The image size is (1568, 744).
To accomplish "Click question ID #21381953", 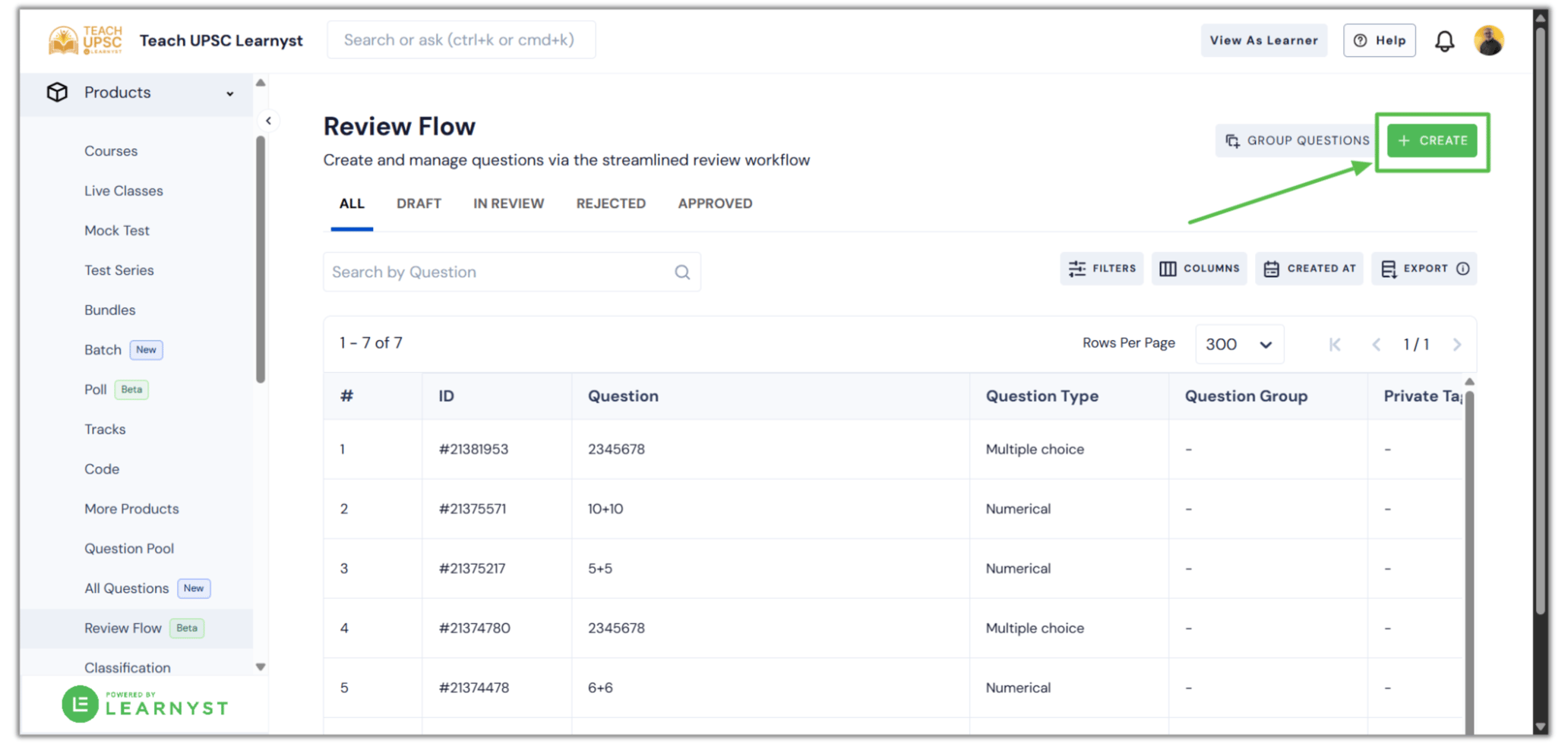I will click(473, 449).
